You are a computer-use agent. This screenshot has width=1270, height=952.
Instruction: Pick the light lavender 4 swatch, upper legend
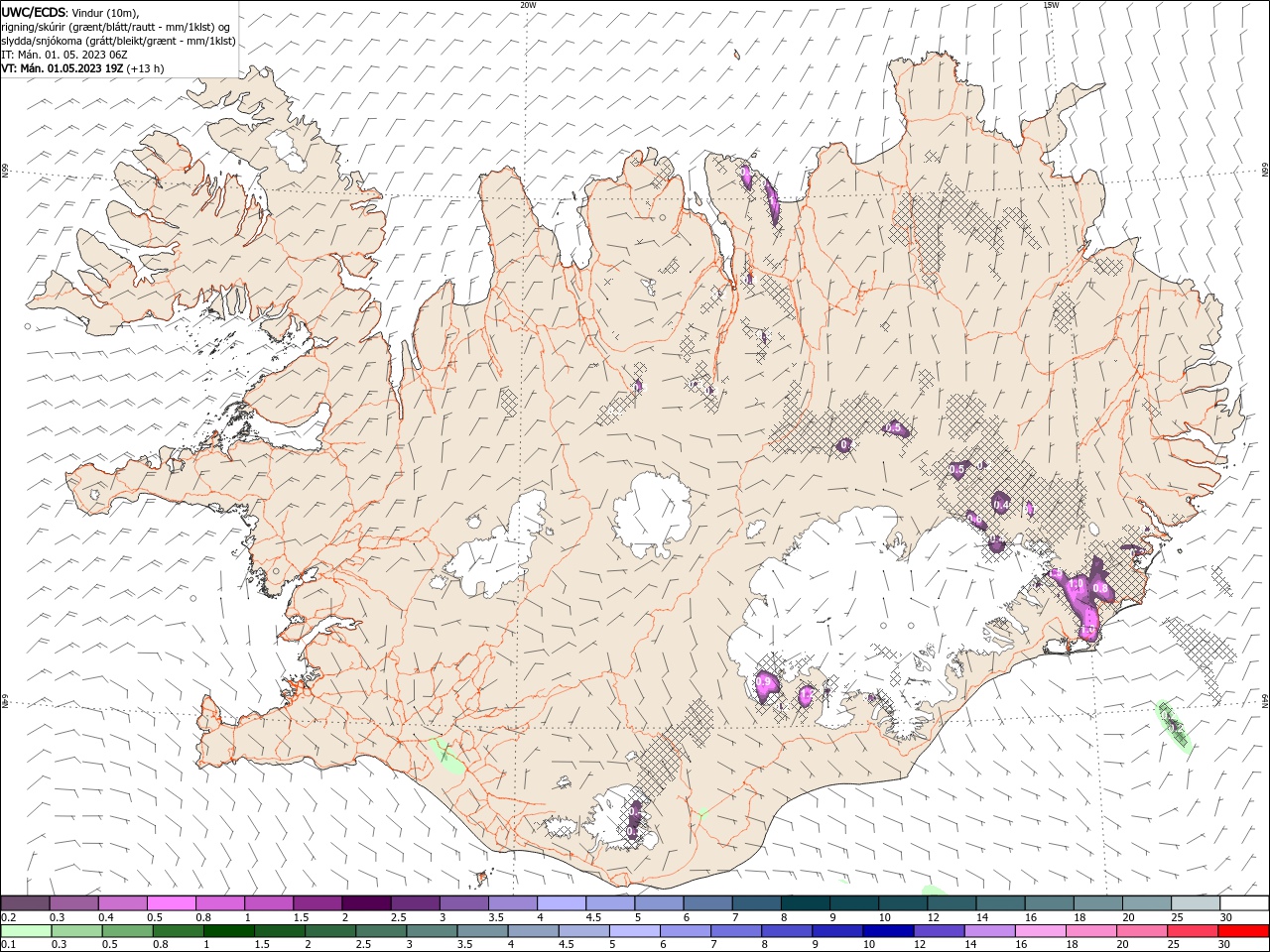561,903
